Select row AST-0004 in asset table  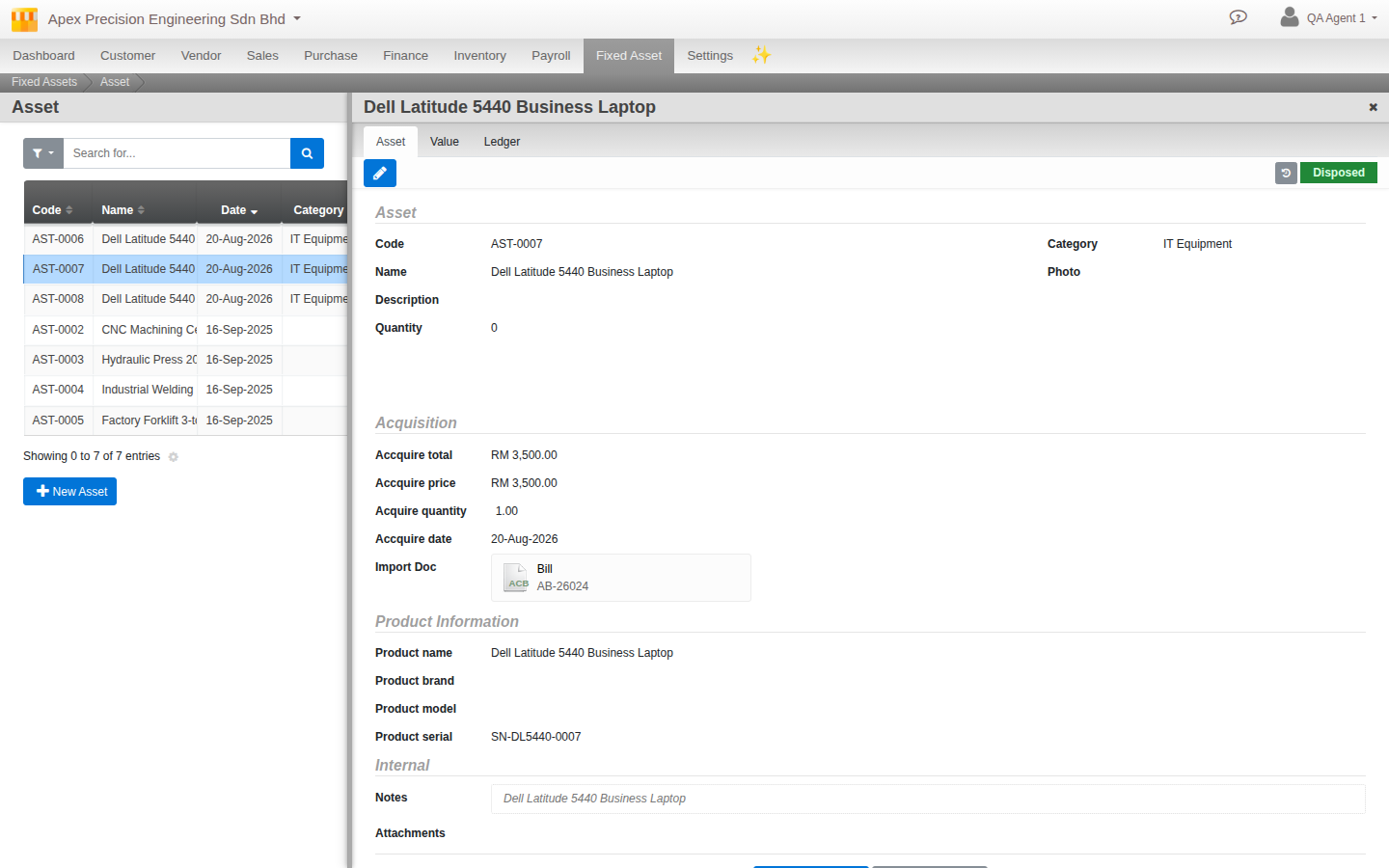pos(185,390)
